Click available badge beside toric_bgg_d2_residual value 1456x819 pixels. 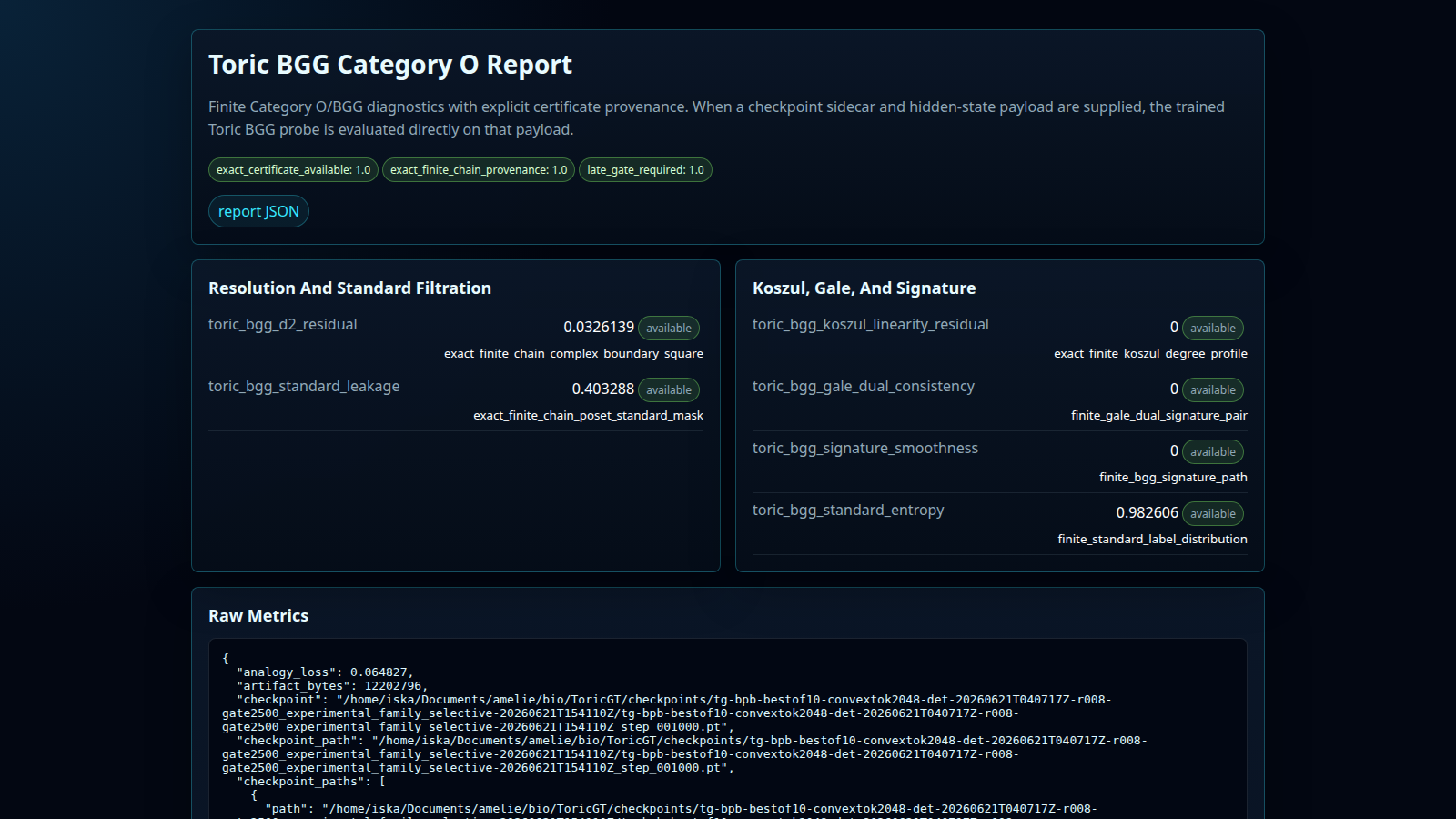669,328
